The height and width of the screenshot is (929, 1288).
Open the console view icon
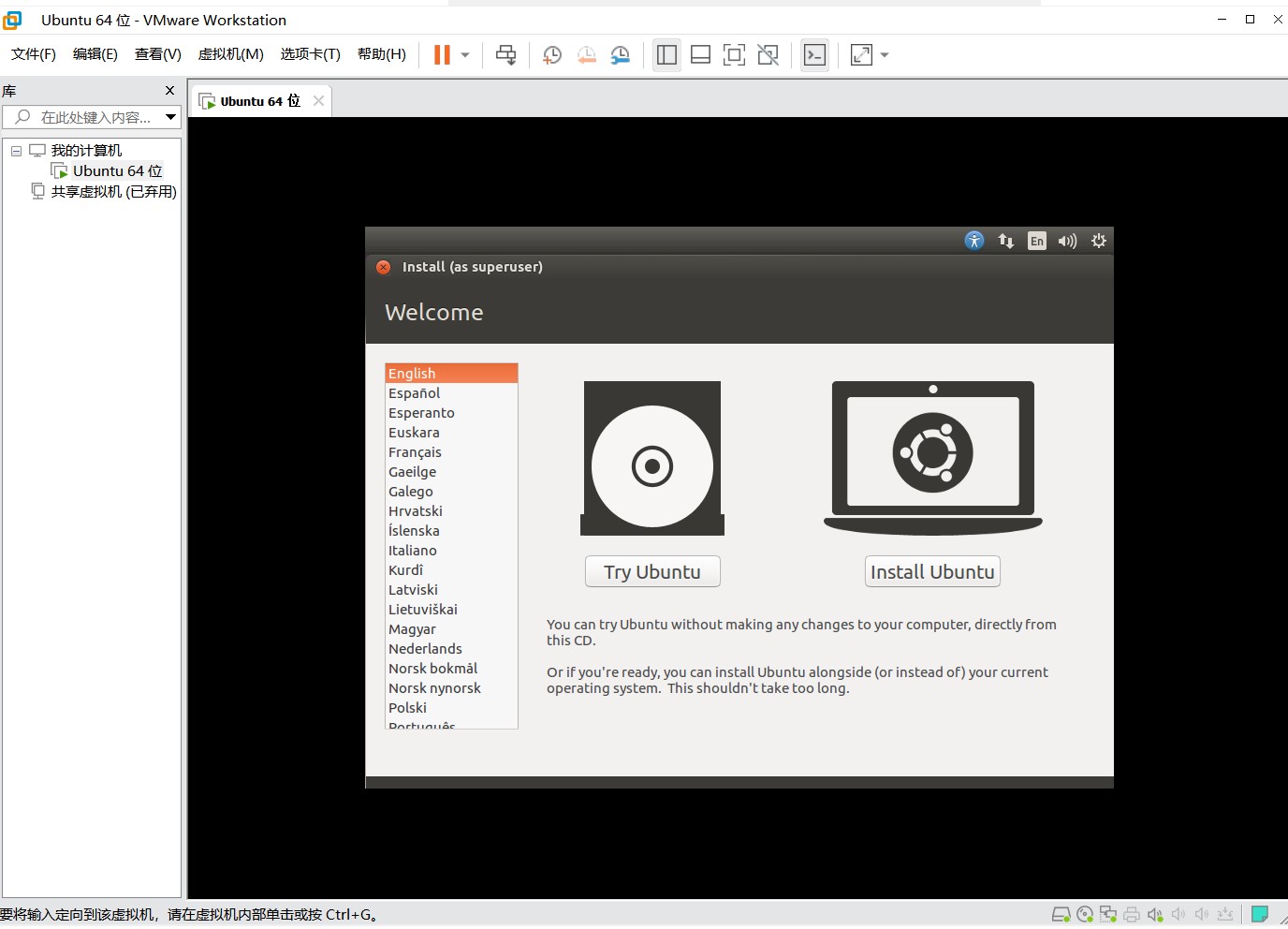coord(814,55)
